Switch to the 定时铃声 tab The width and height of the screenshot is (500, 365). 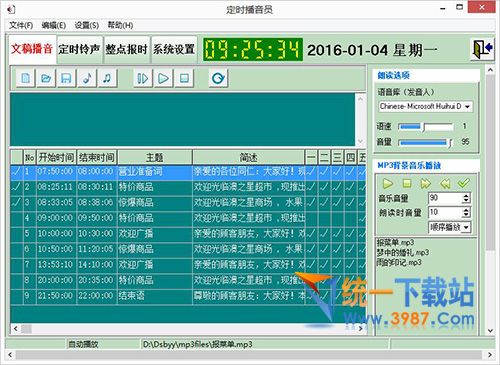(x=79, y=49)
